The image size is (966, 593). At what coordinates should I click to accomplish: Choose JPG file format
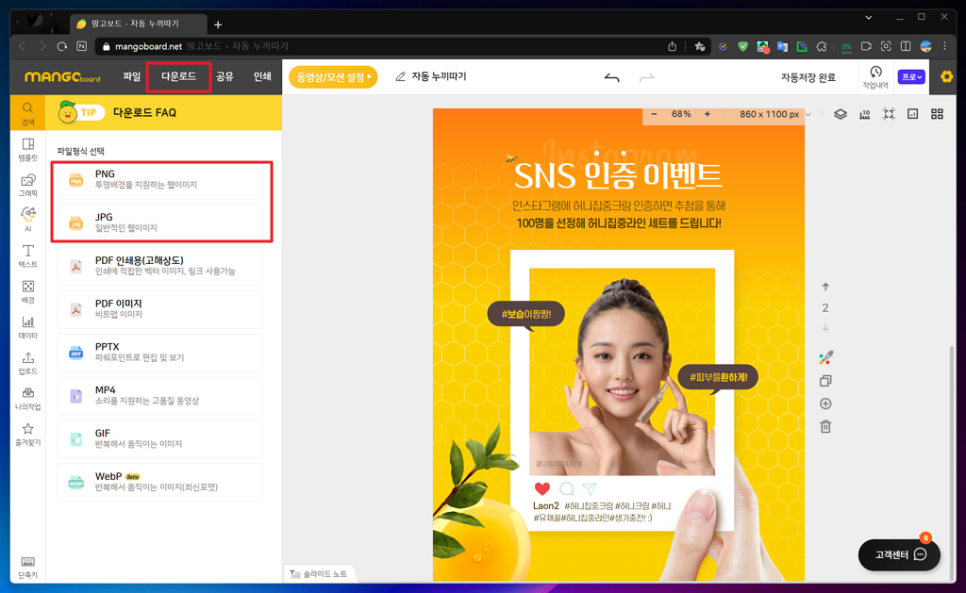coord(160,222)
